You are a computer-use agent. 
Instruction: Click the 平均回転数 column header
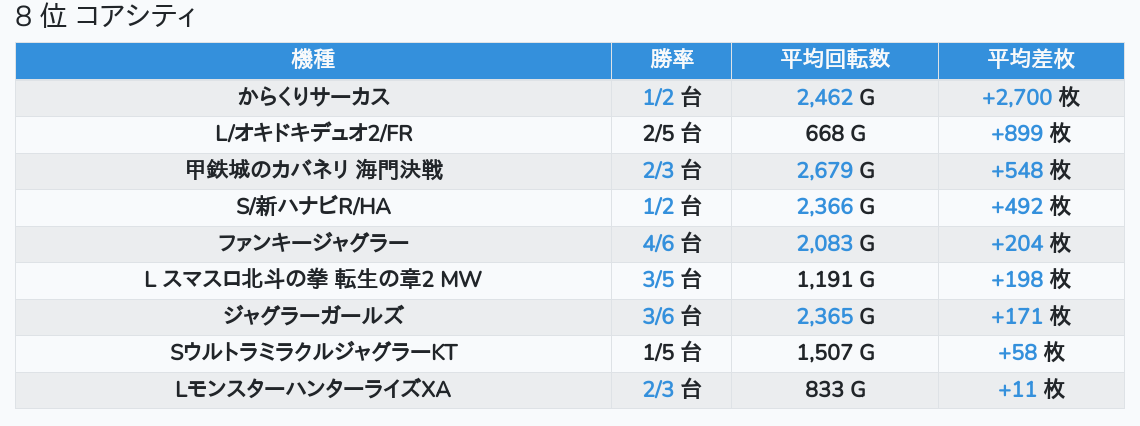click(x=835, y=60)
